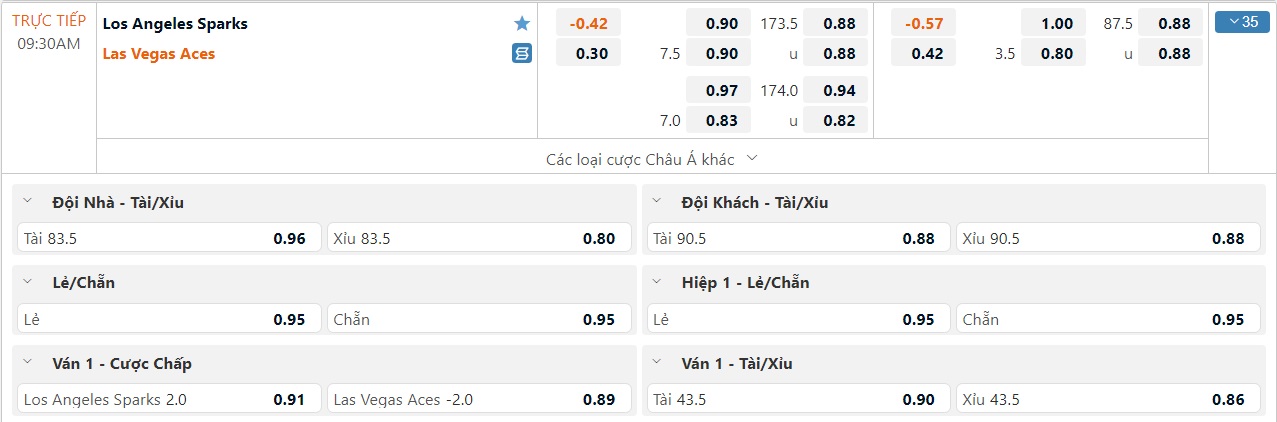
Task: Collapse the Đội Nhà - Tài/Xiu section
Action: pos(28,202)
